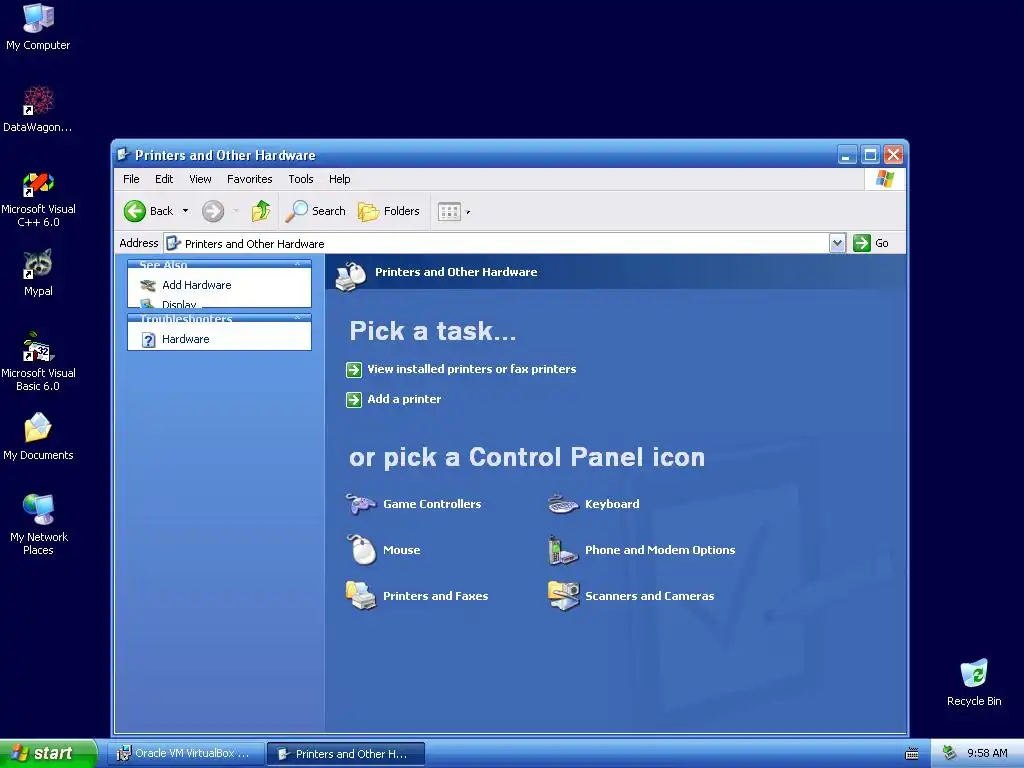Click green arrow beside View installed printers
Screen dimensions: 1024x768
353,370
